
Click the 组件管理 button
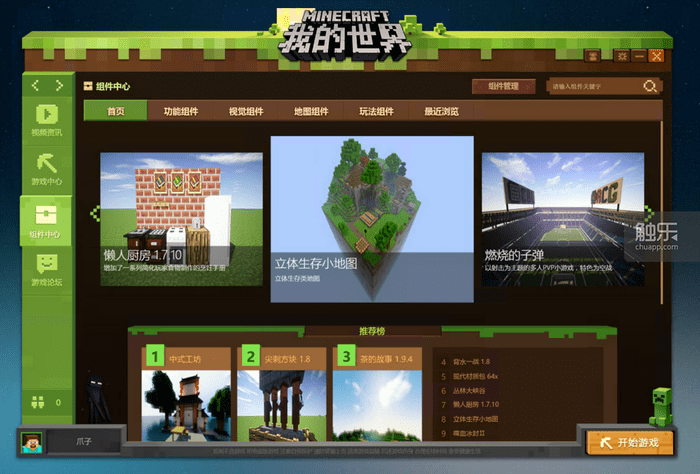pyautogui.click(x=504, y=86)
